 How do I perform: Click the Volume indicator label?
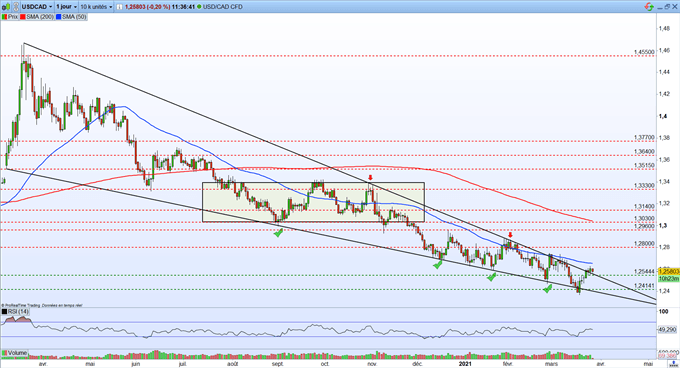(x=17, y=353)
